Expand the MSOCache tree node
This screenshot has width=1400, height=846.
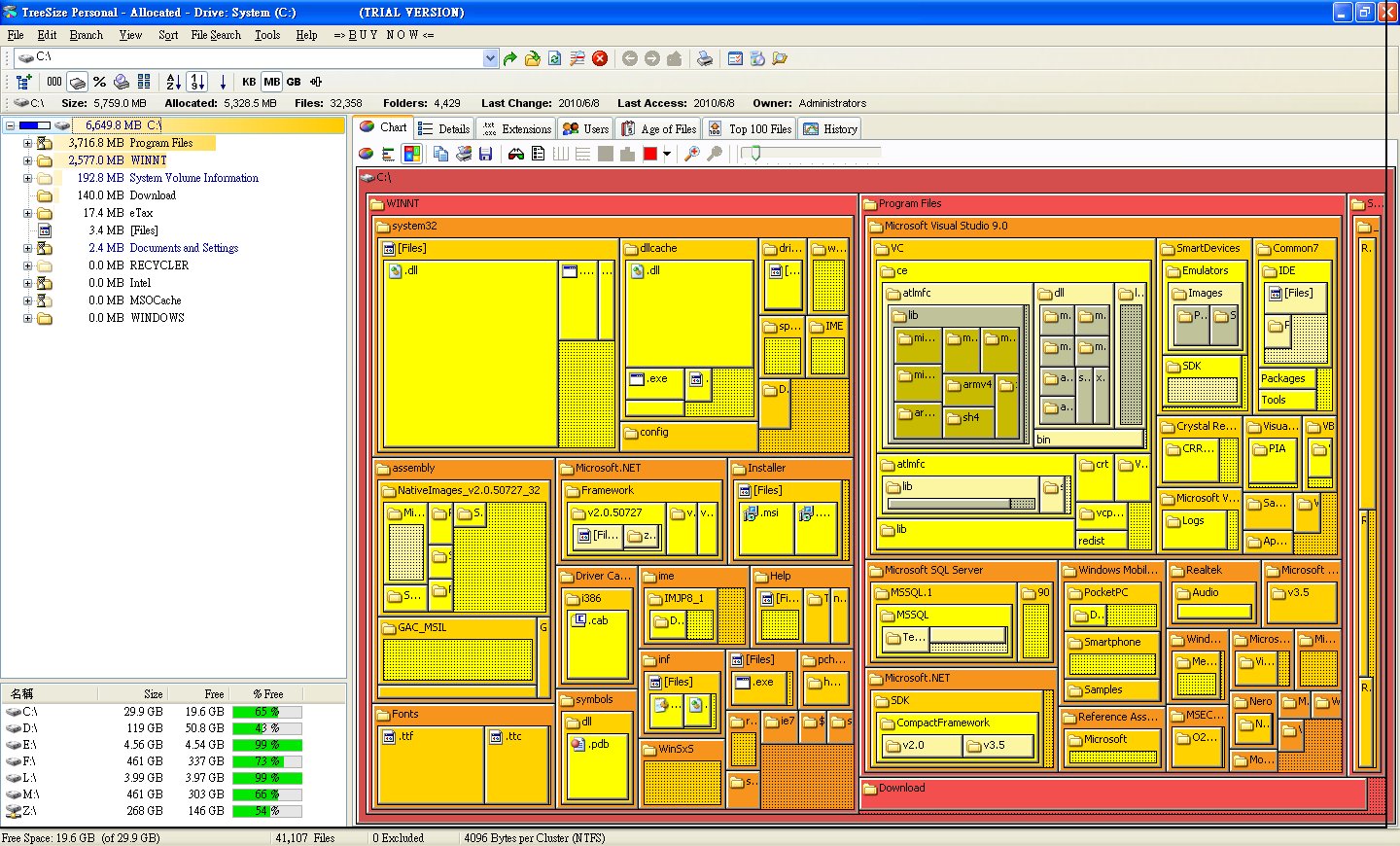(x=27, y=300)
